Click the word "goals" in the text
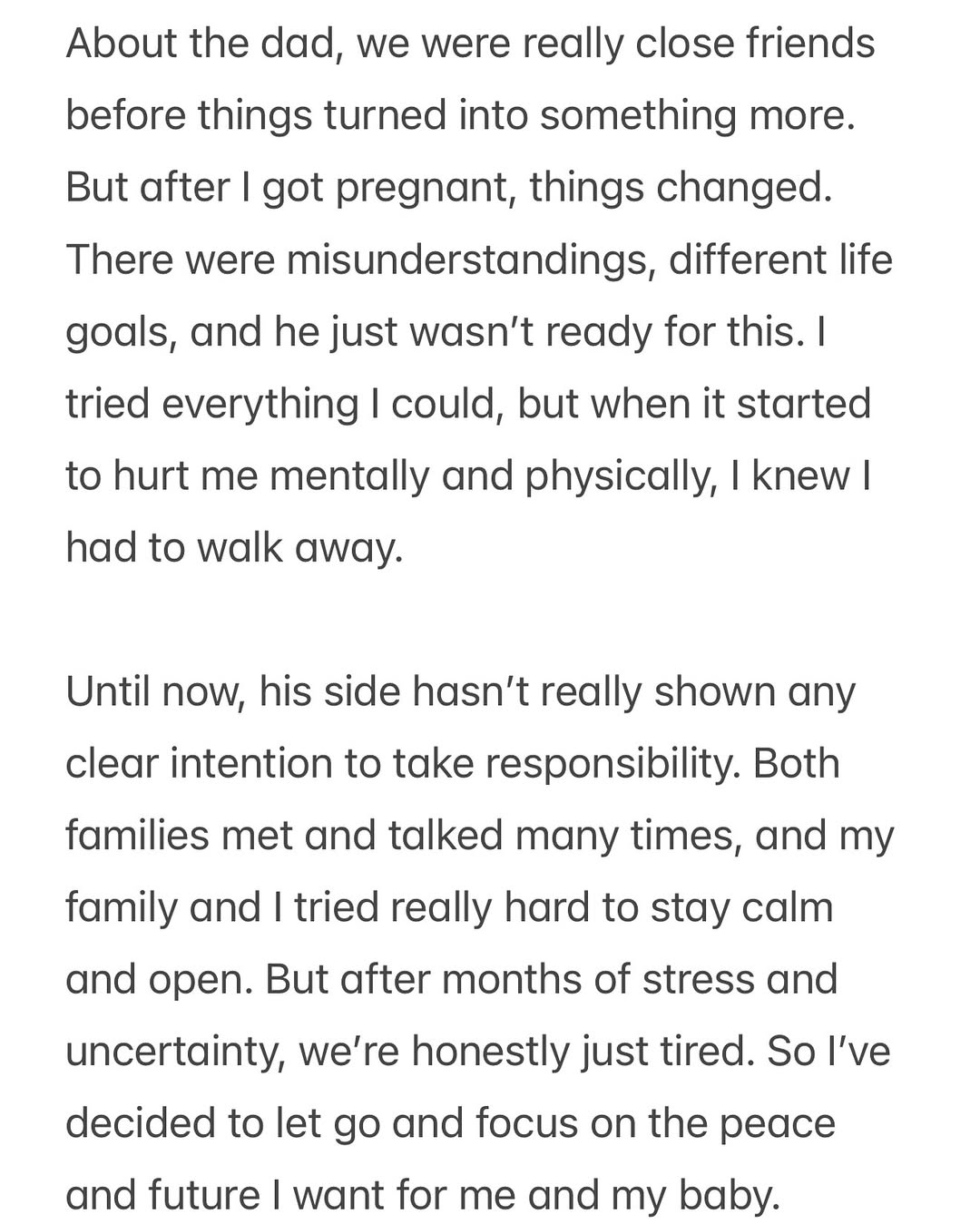Image resolution: width=980 pixels, height=1224 pixels. (119, 333)
